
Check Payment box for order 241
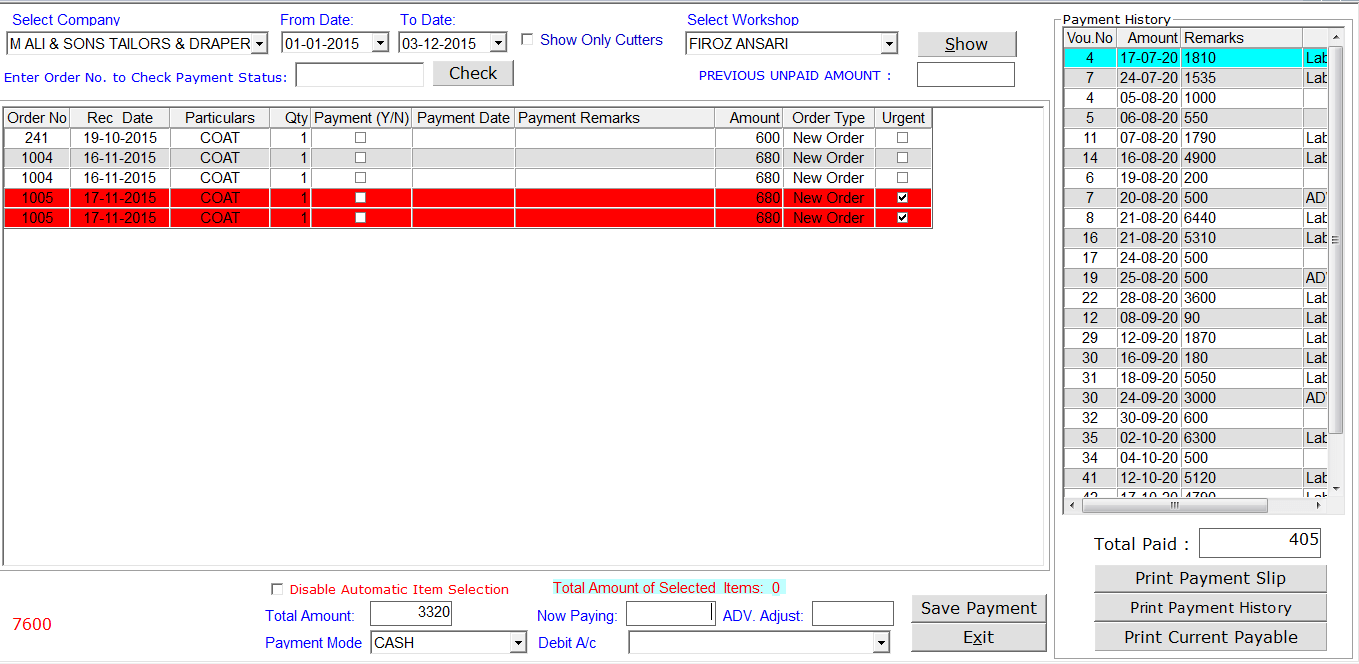tap(360, 138)
